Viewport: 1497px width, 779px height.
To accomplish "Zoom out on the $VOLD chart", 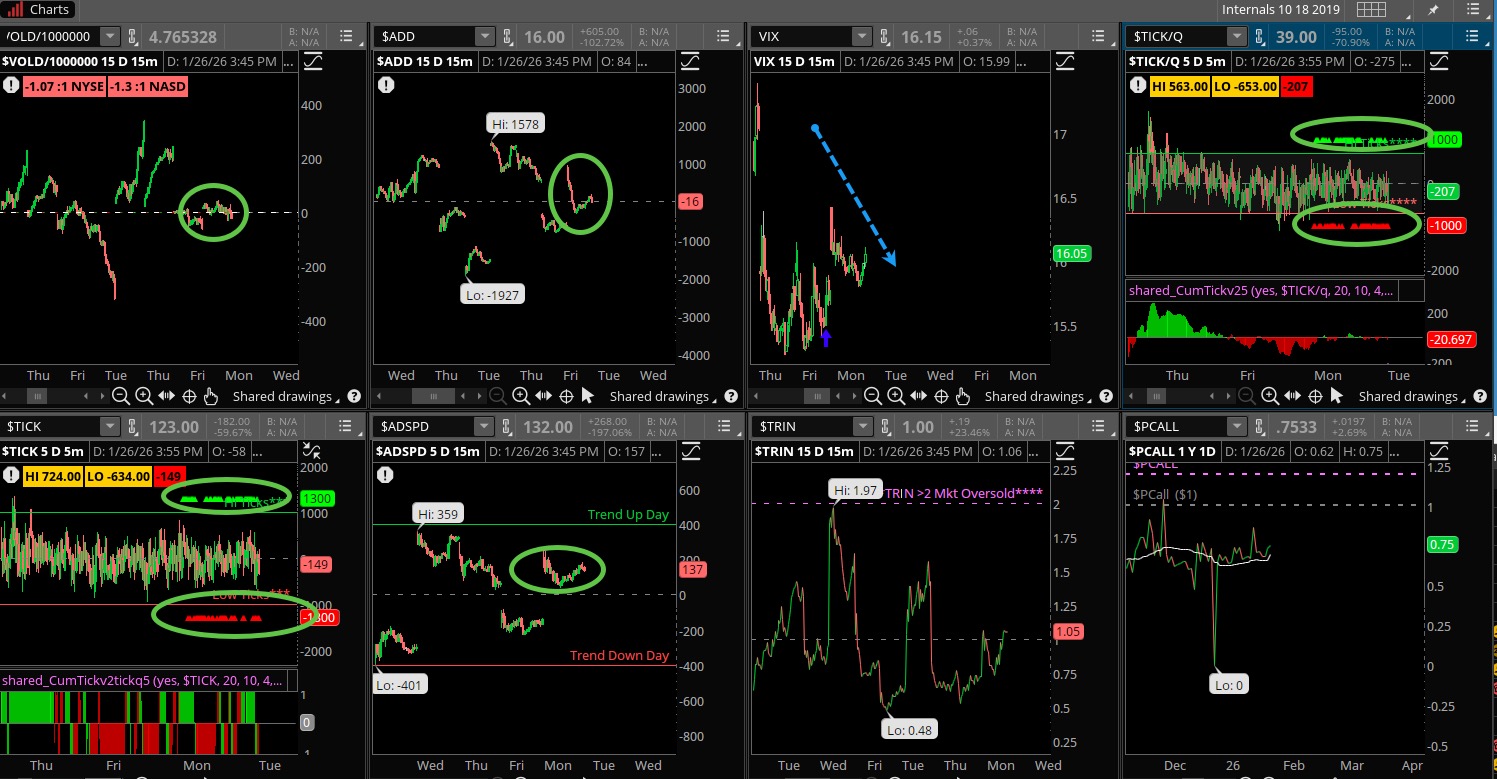I will pyautogui.click(x=119, y=396).
